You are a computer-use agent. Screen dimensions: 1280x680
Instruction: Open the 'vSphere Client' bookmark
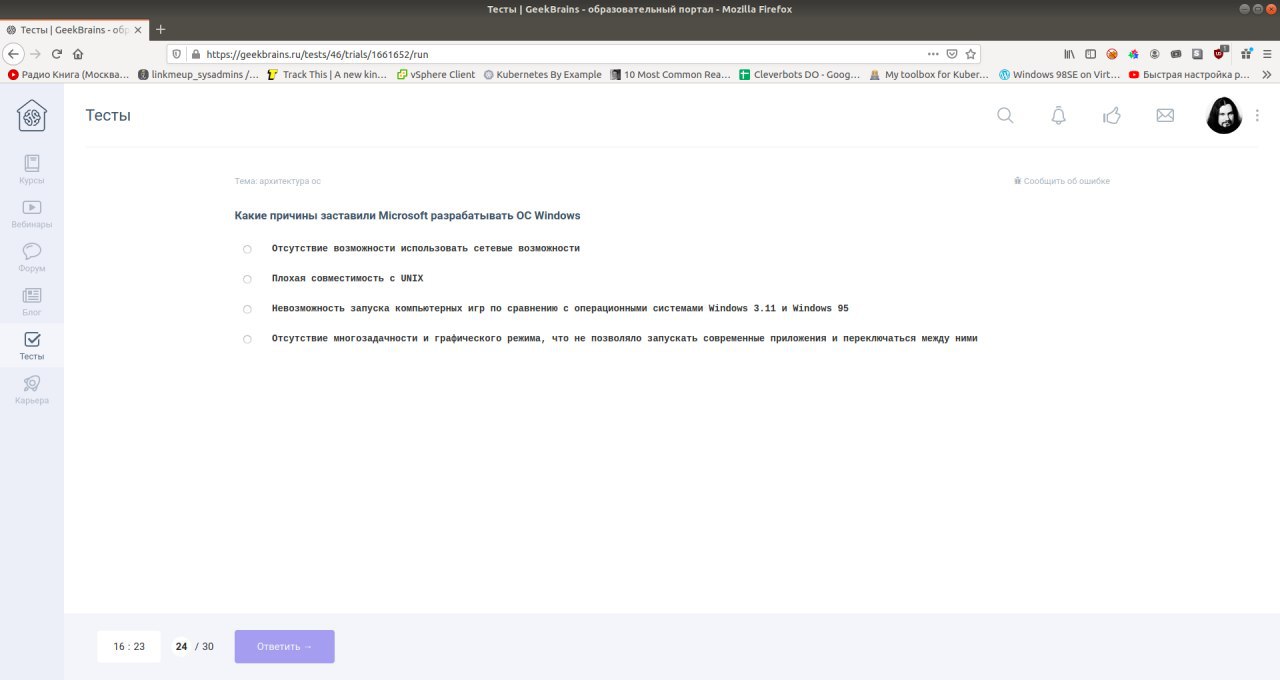click(x=436, y=74)
